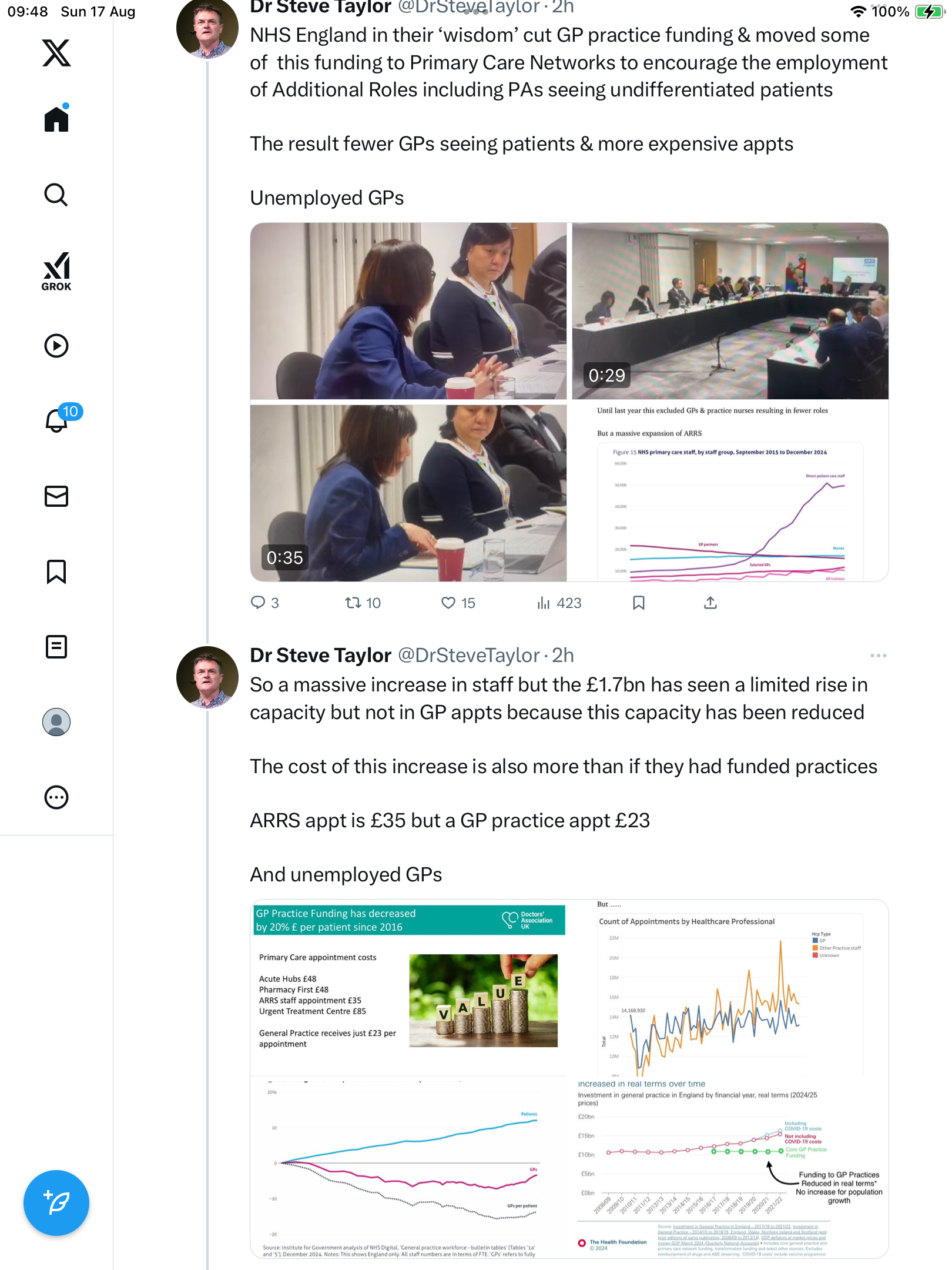Share the first tweet

pos(710,603)
